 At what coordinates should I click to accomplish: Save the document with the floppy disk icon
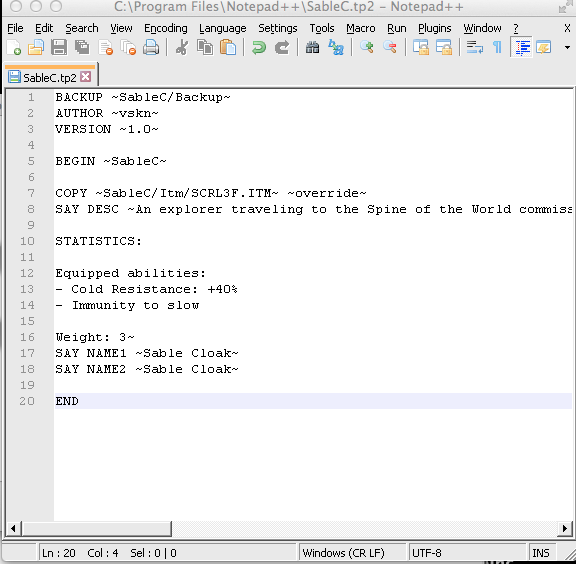(x=59, y=48)
